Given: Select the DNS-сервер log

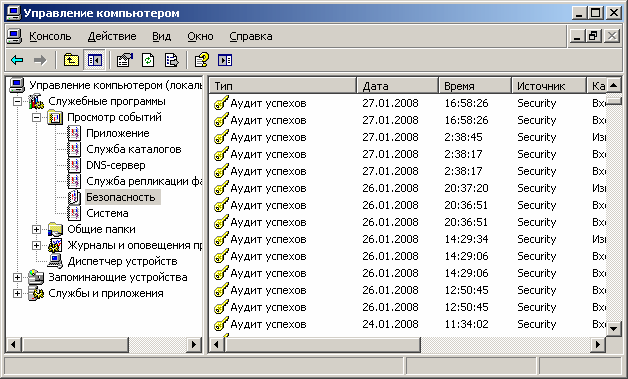Looking at the screenshot, I should [x=116, y=165].
